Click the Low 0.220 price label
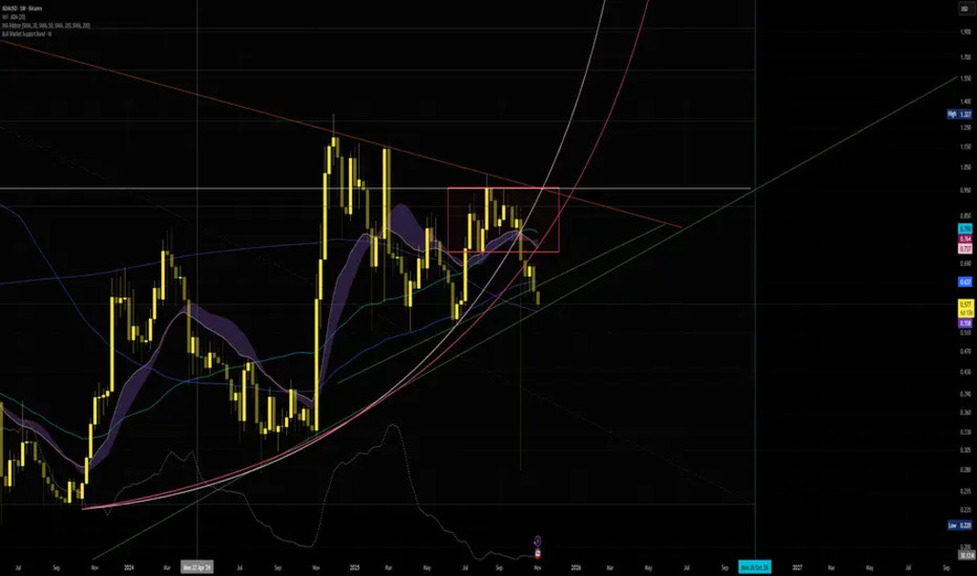The image size is (977, 576). (x=965, y=525)
